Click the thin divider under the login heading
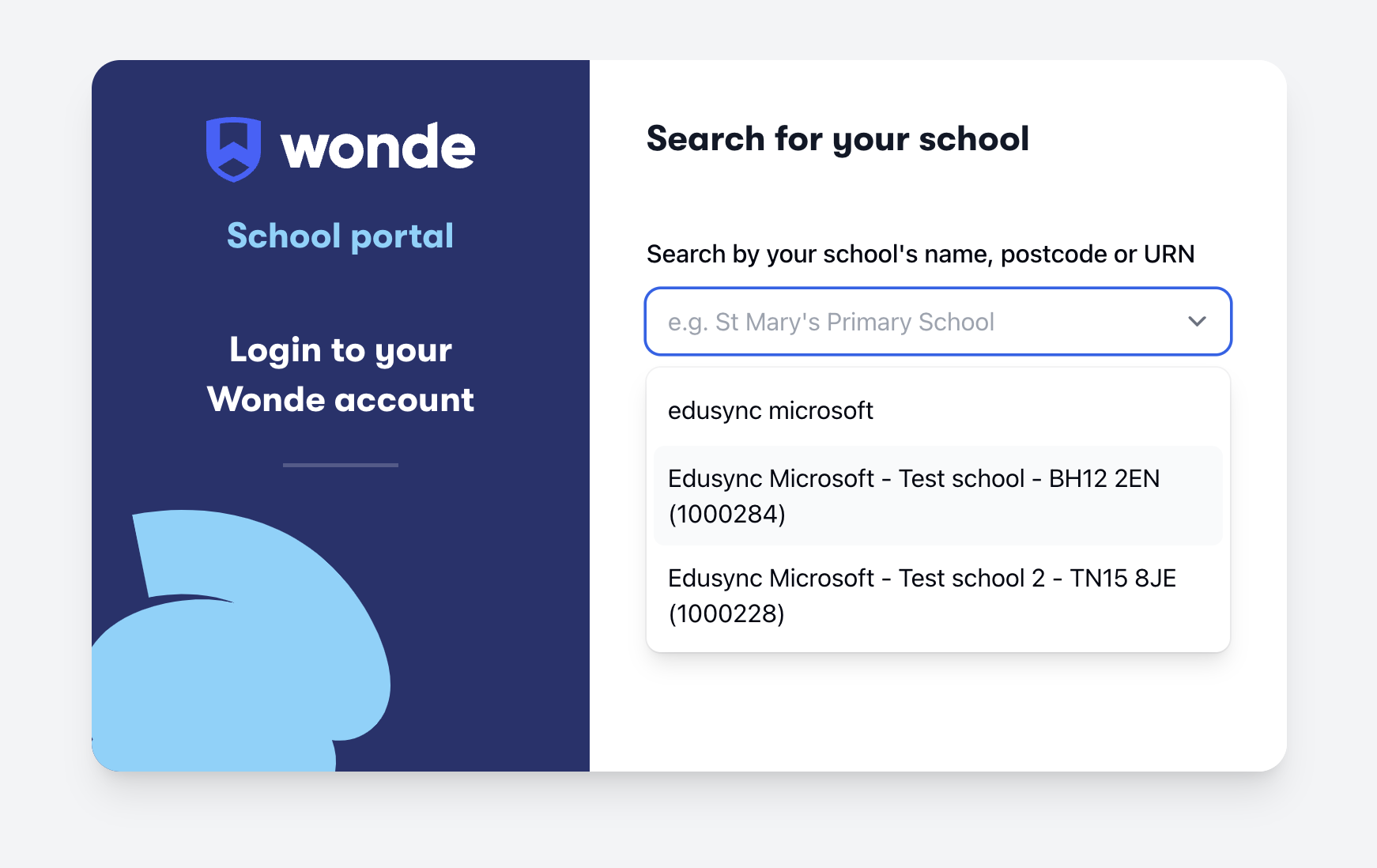The height and width of the screenshot is (868, 1377). point(340,465)
